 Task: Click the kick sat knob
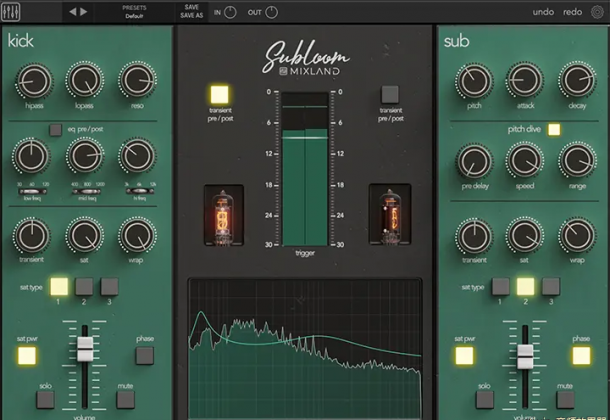click(x=84, y=235)
